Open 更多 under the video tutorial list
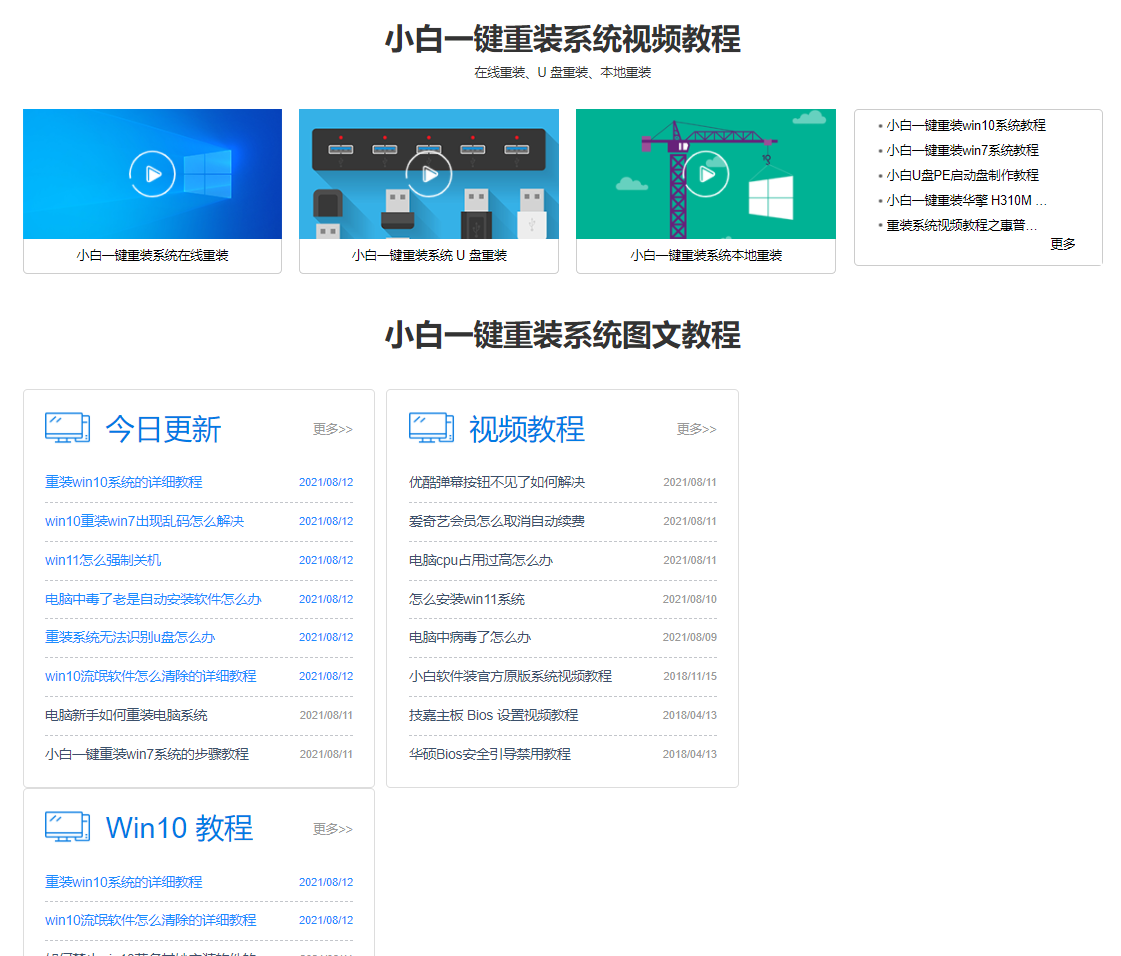The image size is (1121, 956). (1062, 244)
